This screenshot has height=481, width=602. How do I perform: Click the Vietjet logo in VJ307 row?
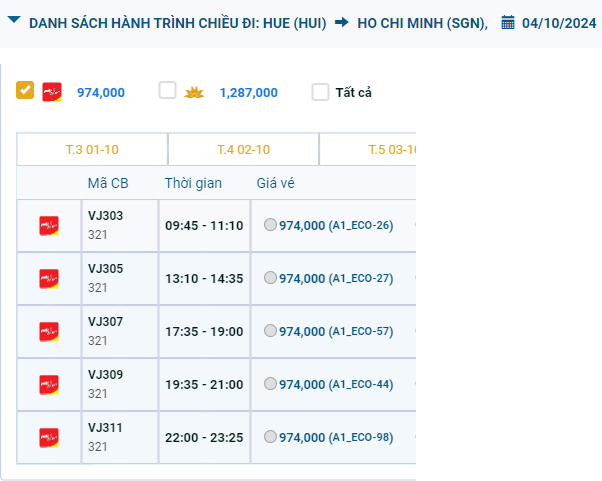tap(49, 331)
